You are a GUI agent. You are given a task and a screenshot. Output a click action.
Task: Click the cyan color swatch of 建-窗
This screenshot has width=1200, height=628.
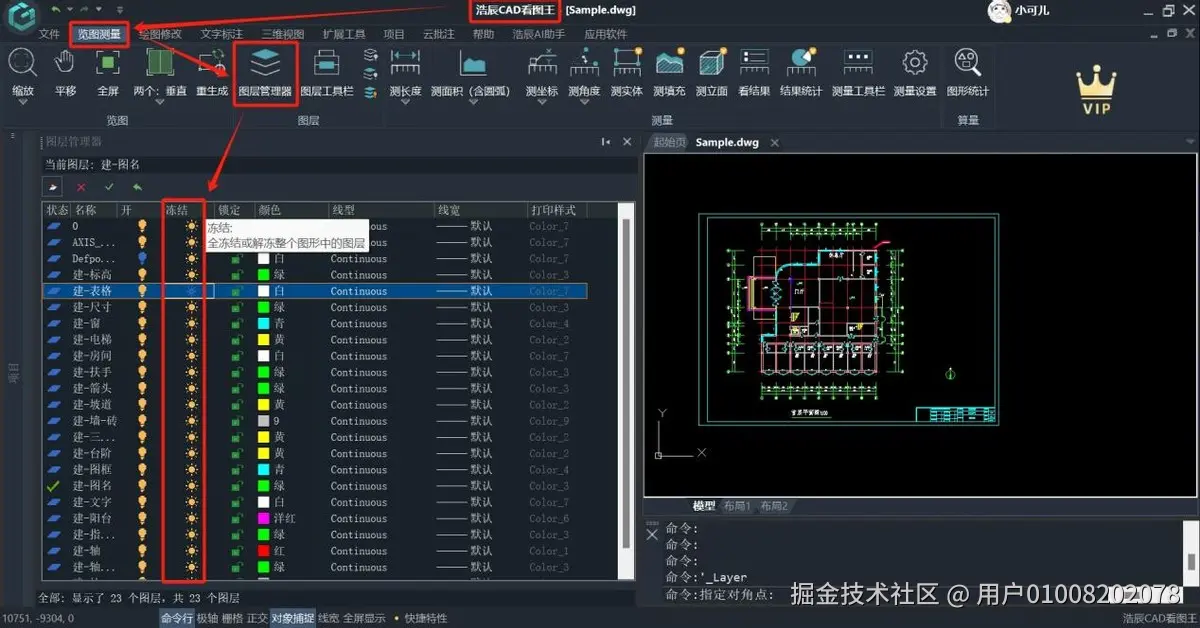(263, 323)
